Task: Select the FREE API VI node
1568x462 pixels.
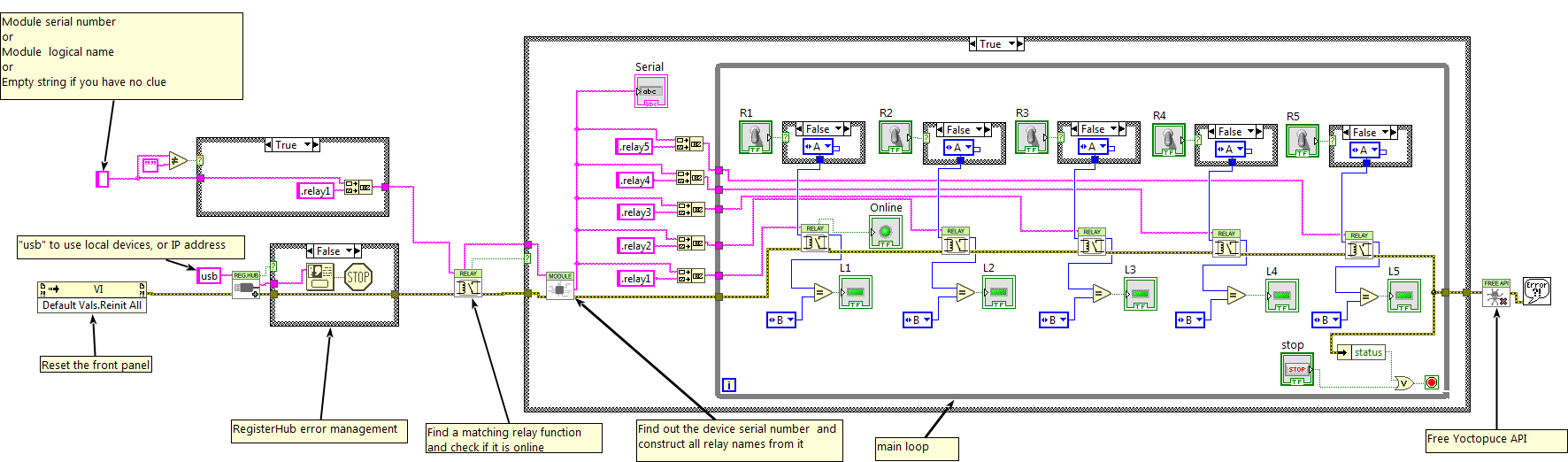Action: [1496, 294]
